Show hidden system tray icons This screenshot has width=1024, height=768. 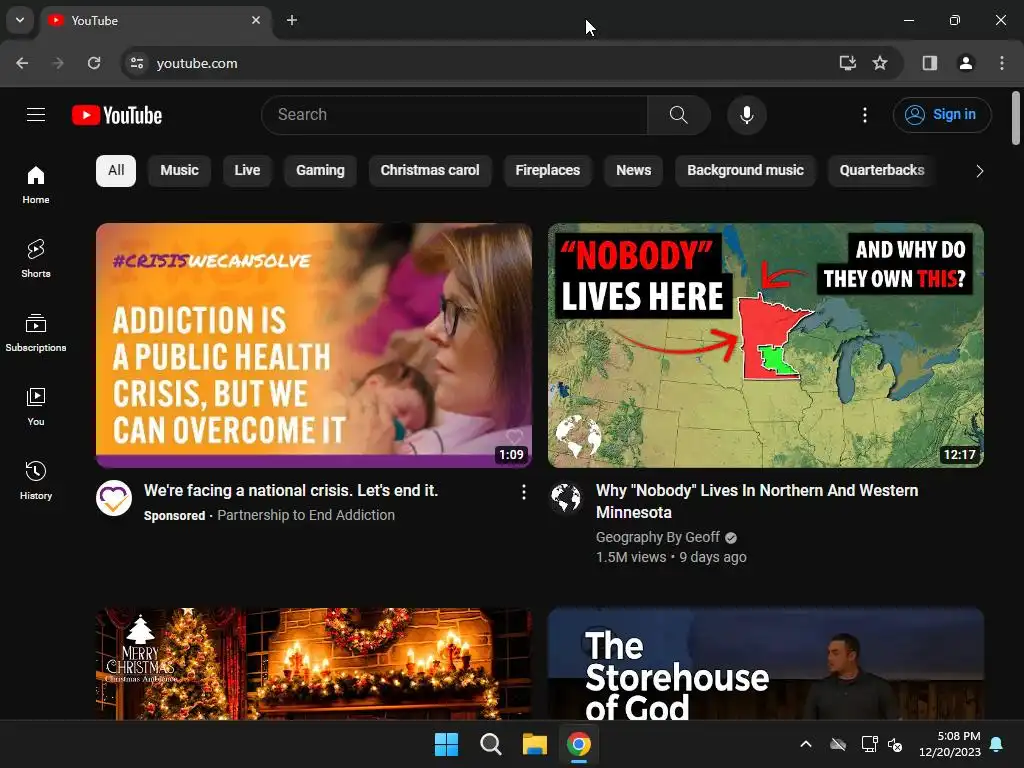coord(806,744)
